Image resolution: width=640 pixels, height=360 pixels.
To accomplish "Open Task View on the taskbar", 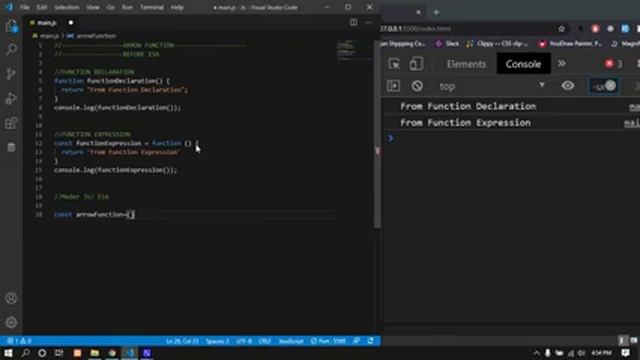I will click(59, 353).
